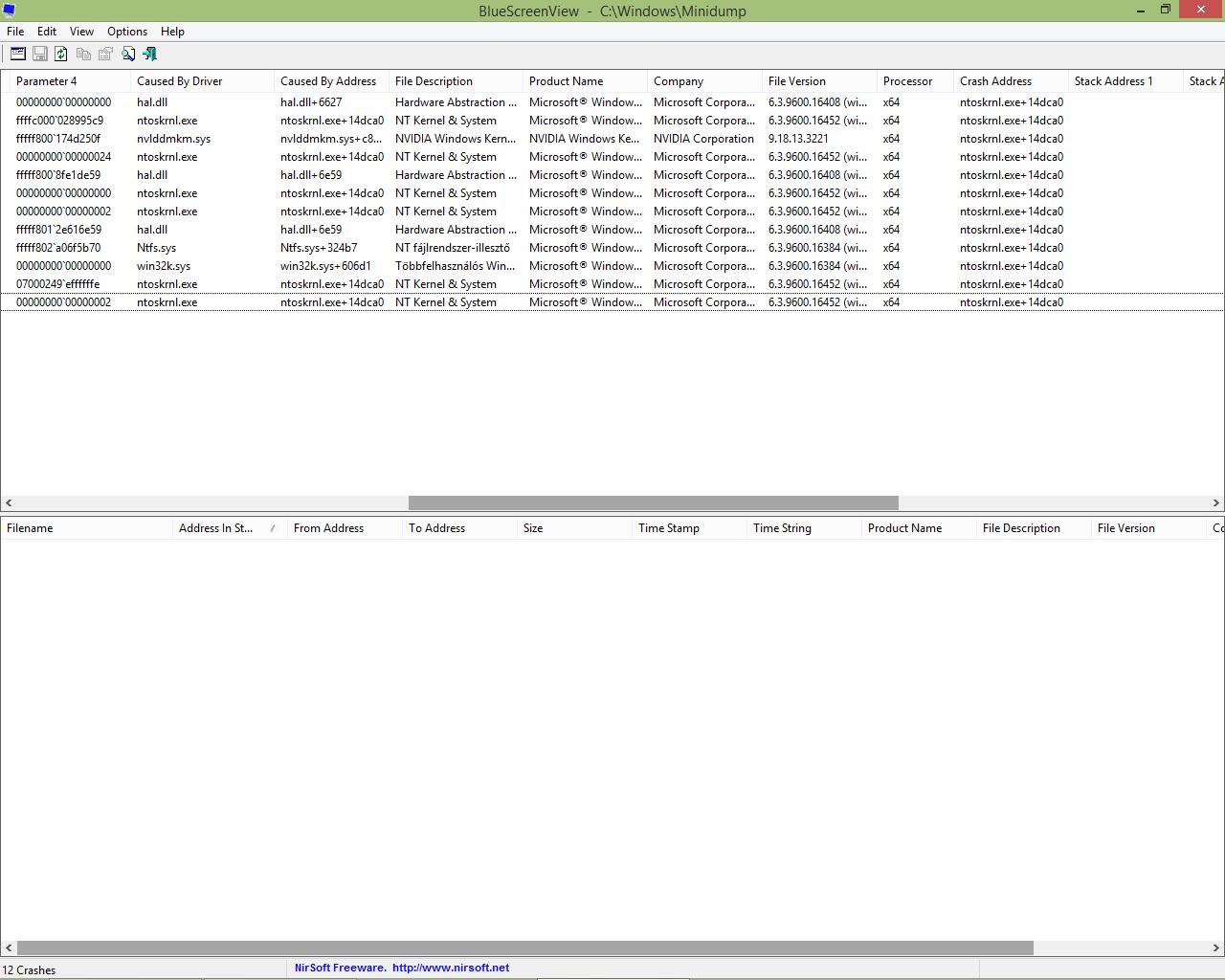This screenshot has width=1225, height=980.
Task: Click upper pane horizontal scrollbar thumb
Action: pyautogui.click(x=654, y=502)
